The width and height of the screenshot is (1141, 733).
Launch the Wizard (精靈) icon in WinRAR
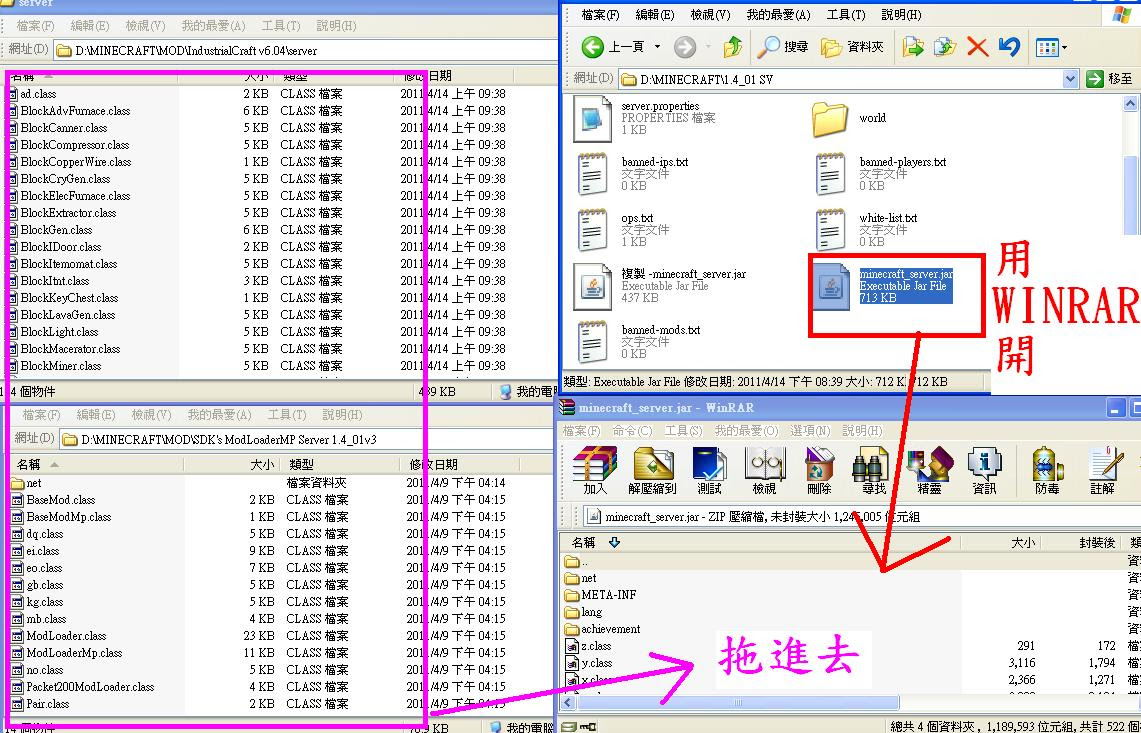[929, 471]
